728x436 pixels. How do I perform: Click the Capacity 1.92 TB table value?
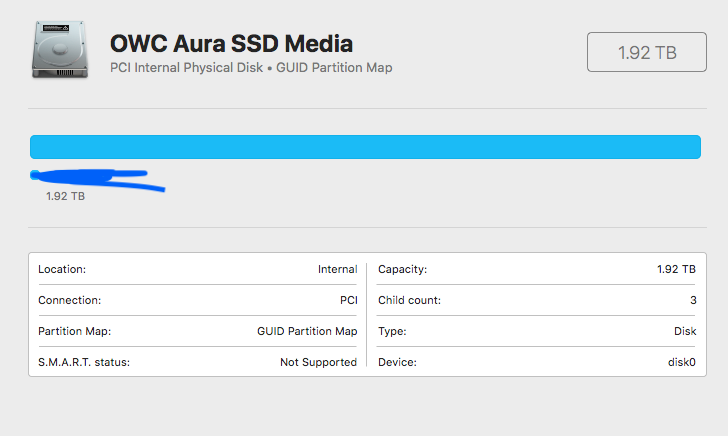676,269
